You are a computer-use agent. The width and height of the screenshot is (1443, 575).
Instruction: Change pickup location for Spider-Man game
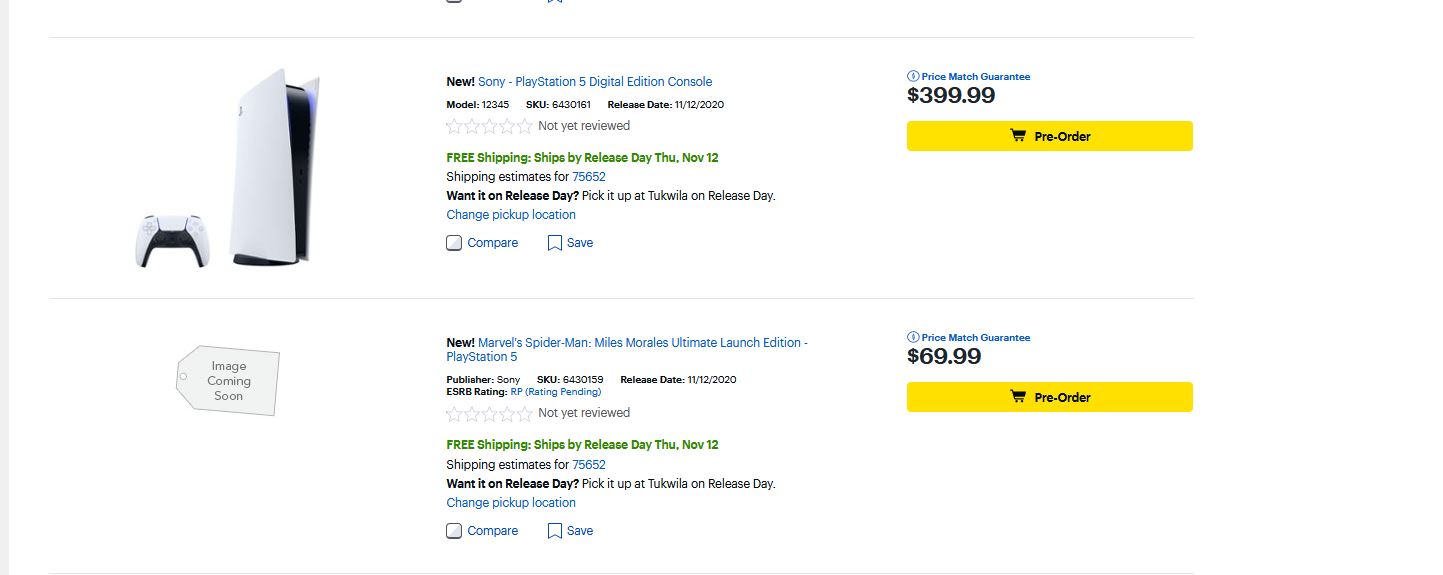511,503
